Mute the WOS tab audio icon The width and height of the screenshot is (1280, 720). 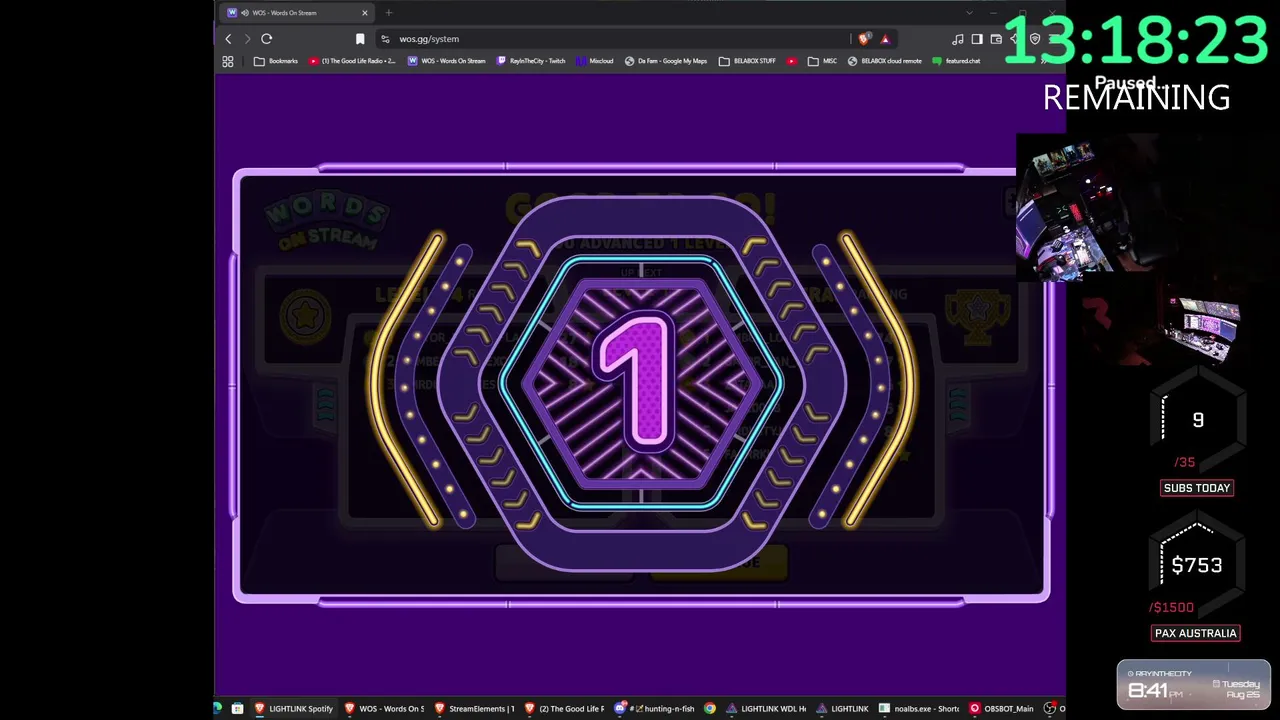[x=245, y=13]
